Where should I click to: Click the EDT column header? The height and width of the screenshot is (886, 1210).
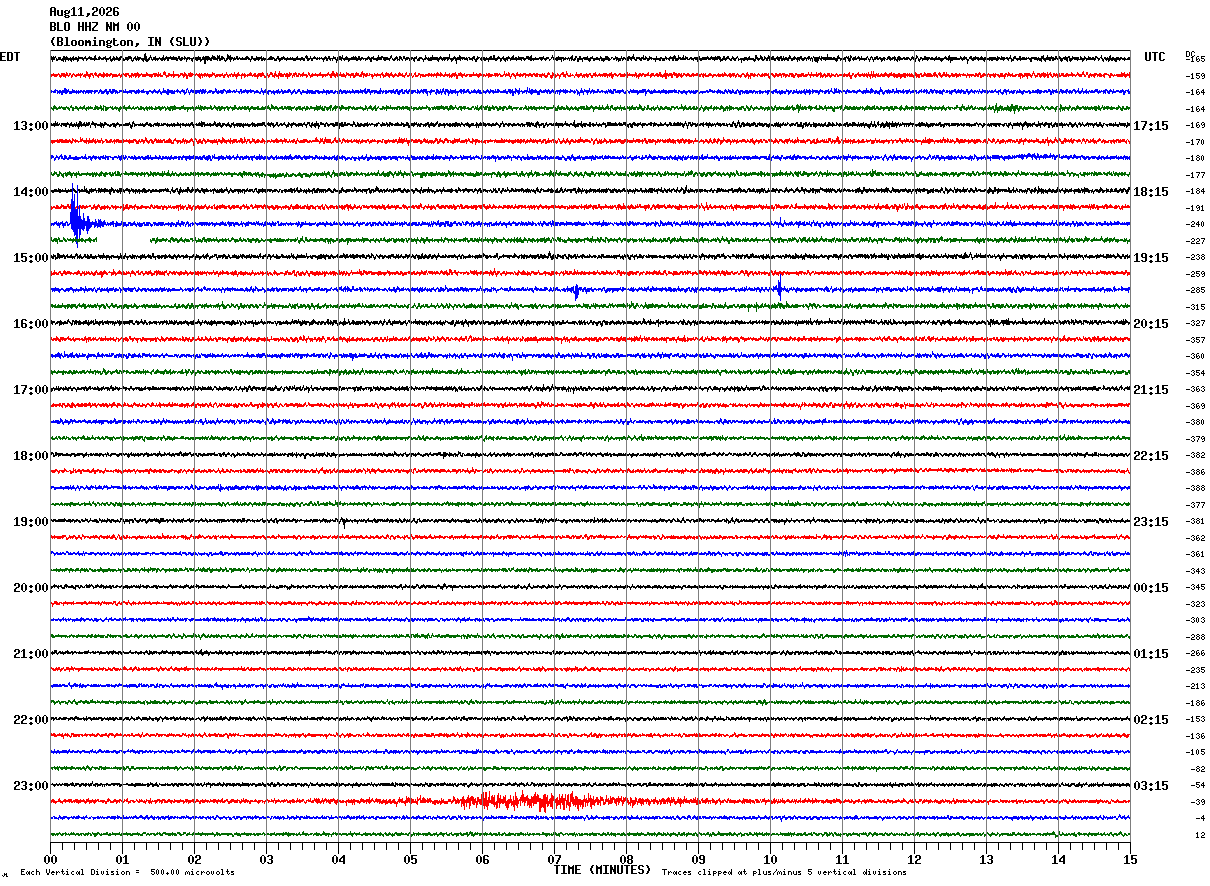tap(10, 57)
